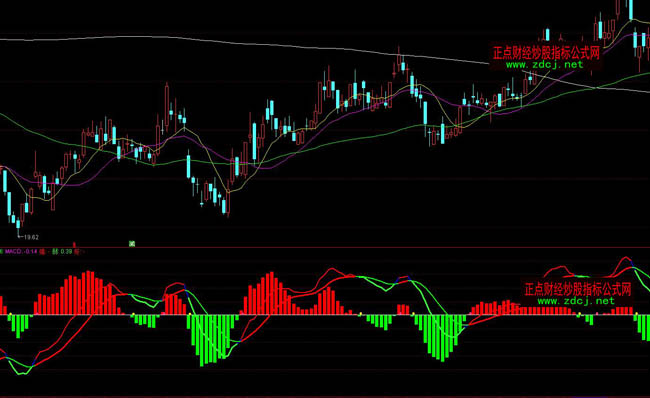Viewport: 650px width, 398px height.
Task: Click the green event marker below the chart
Action: point(132,244)
